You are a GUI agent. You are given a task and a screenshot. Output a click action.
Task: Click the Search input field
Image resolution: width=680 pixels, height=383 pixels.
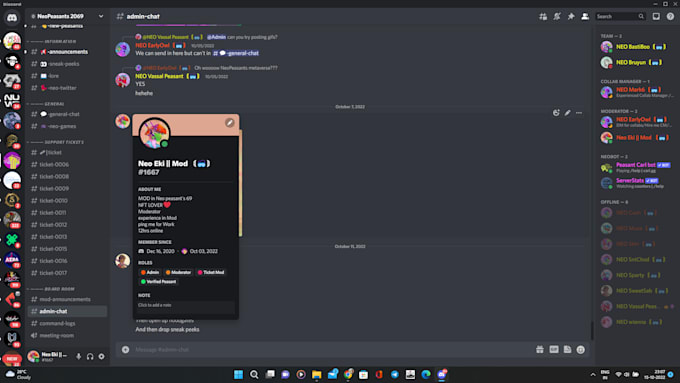point(620,16)
